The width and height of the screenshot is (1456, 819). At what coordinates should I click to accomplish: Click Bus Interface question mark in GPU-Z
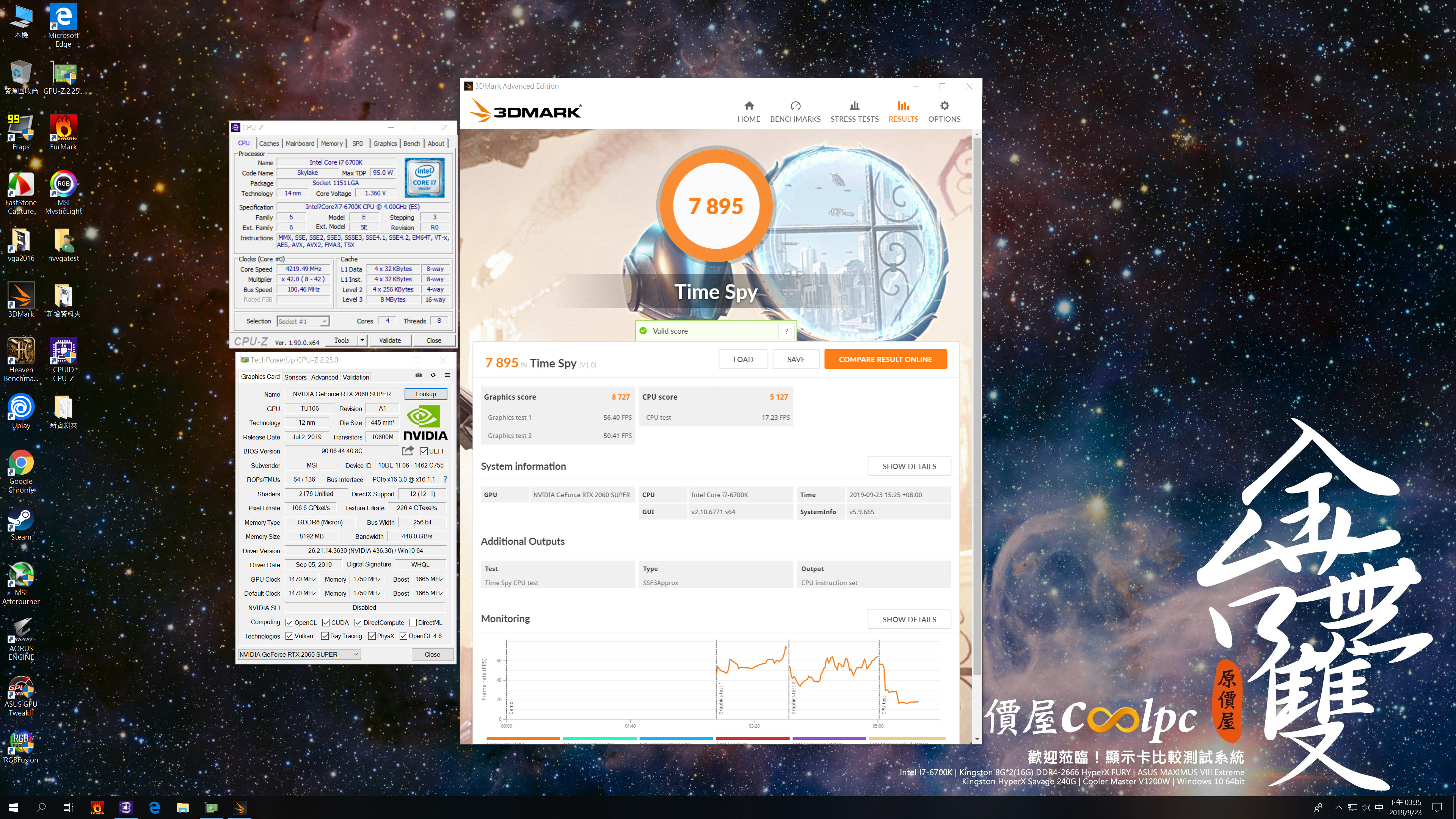tap(445, 479)
